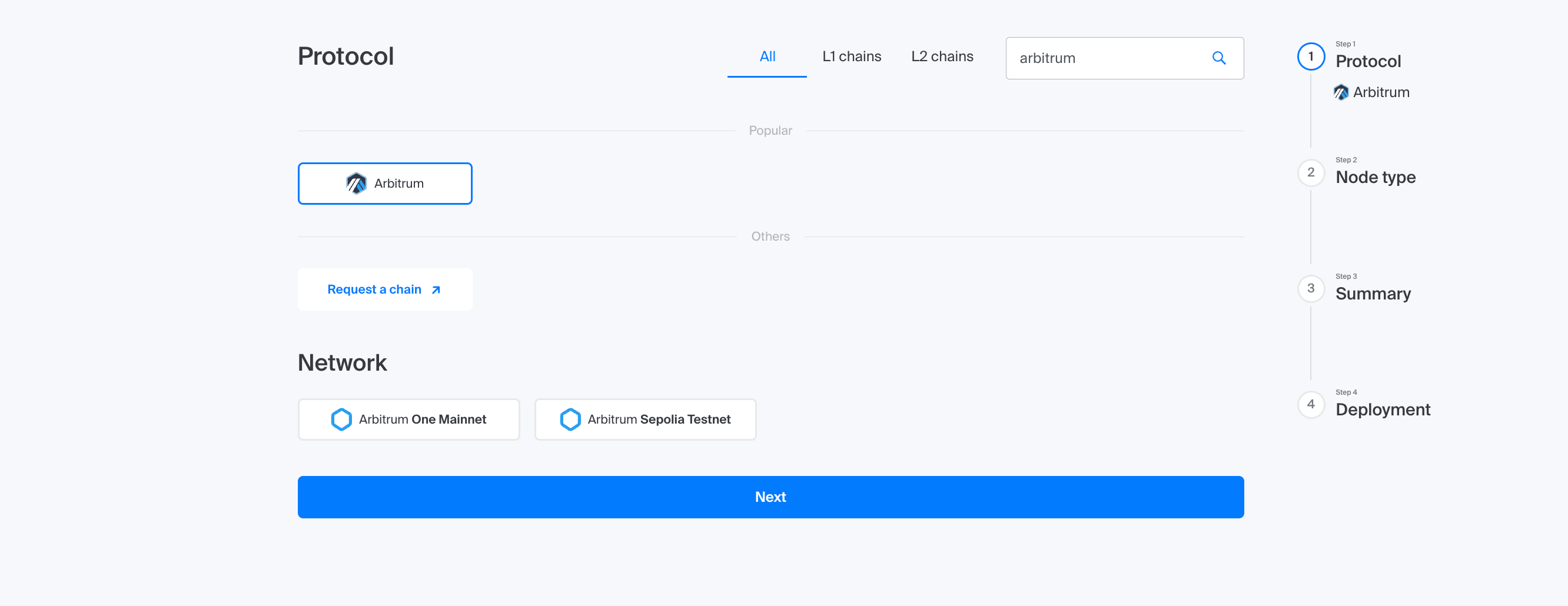
Task: Click the external arrow icon beside Request a chain
Action: coord(436,289)
